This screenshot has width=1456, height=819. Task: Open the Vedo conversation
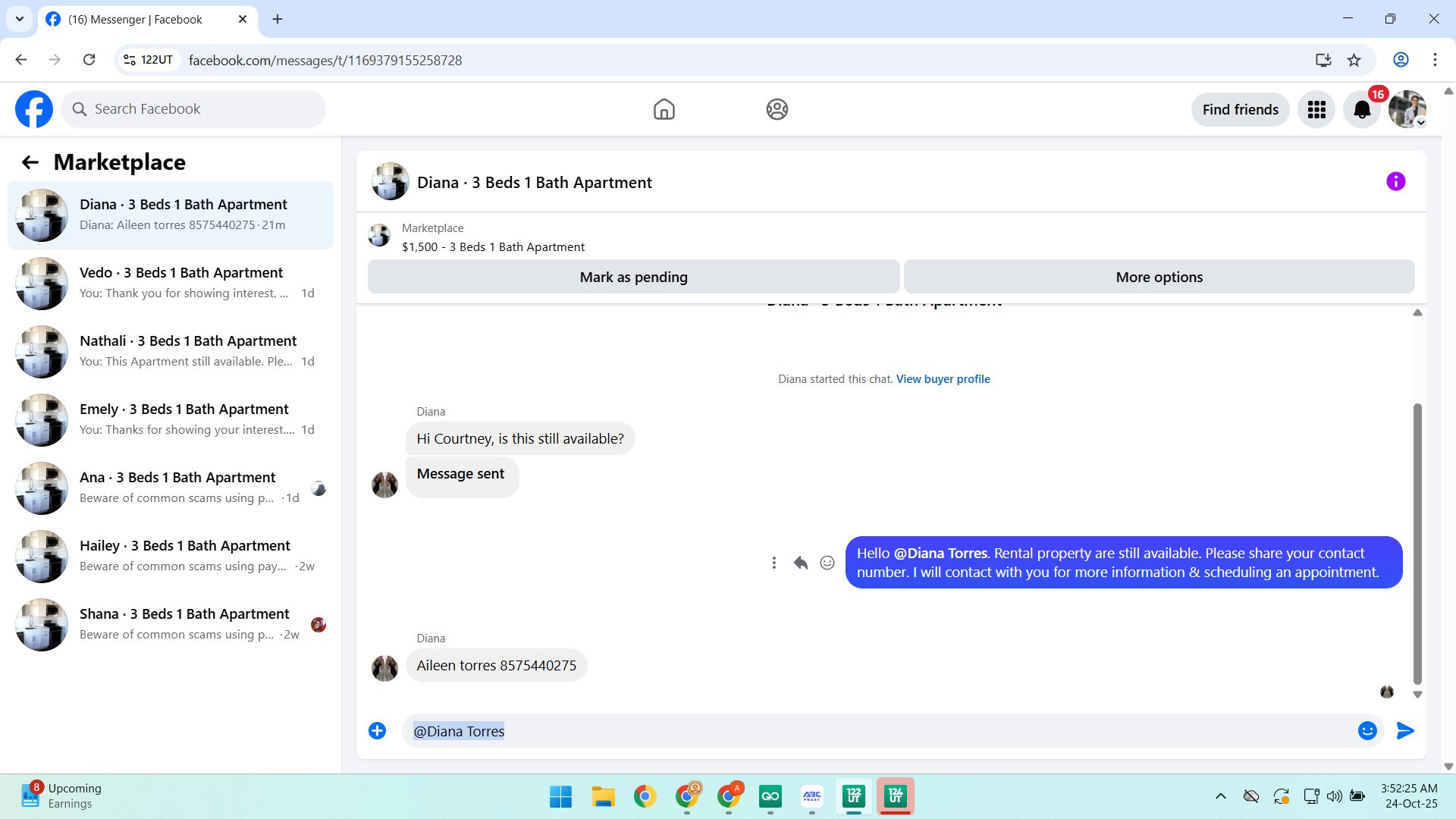[x=171, y=284]
